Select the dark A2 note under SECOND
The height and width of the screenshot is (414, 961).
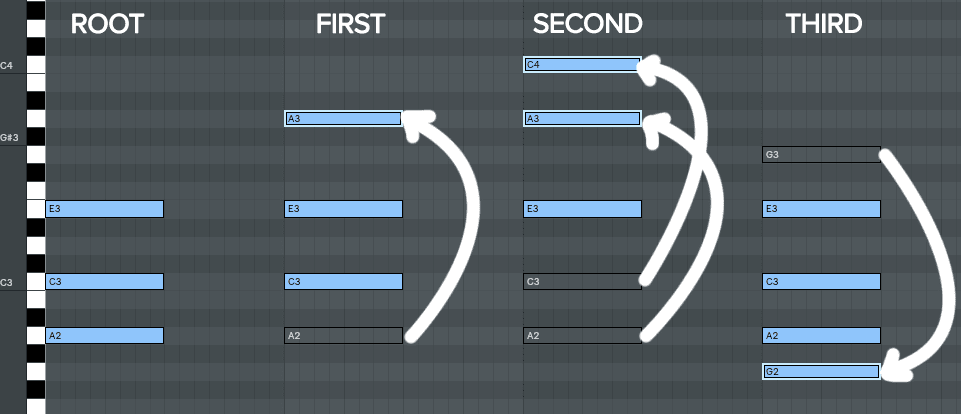(581, 336)
